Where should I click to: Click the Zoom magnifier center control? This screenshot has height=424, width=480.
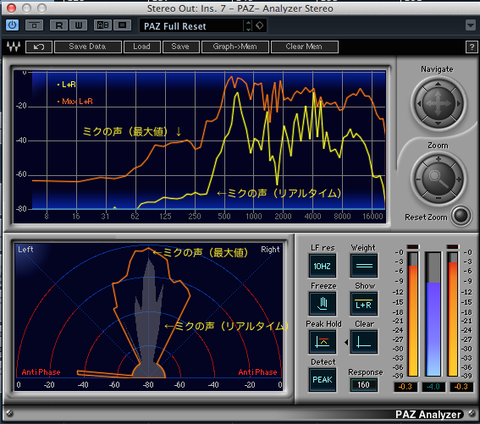pos(438,179)
